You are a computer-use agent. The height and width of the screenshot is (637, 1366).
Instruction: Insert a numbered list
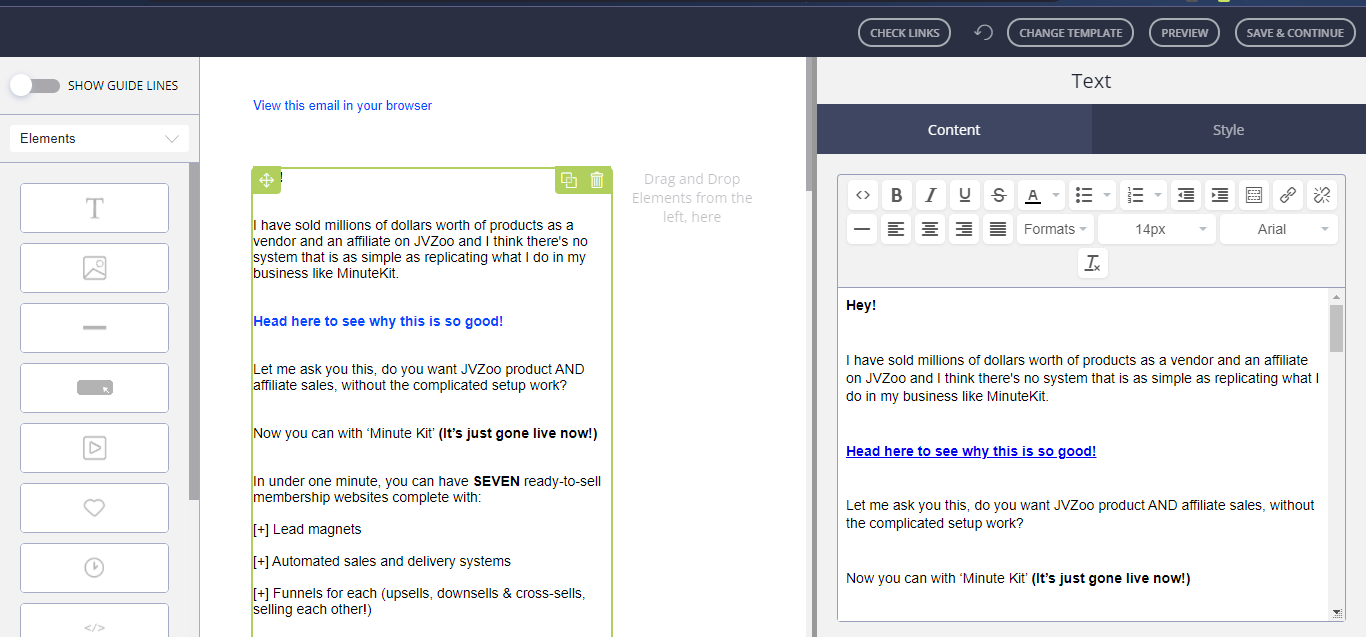click(x=1134, y=195)
